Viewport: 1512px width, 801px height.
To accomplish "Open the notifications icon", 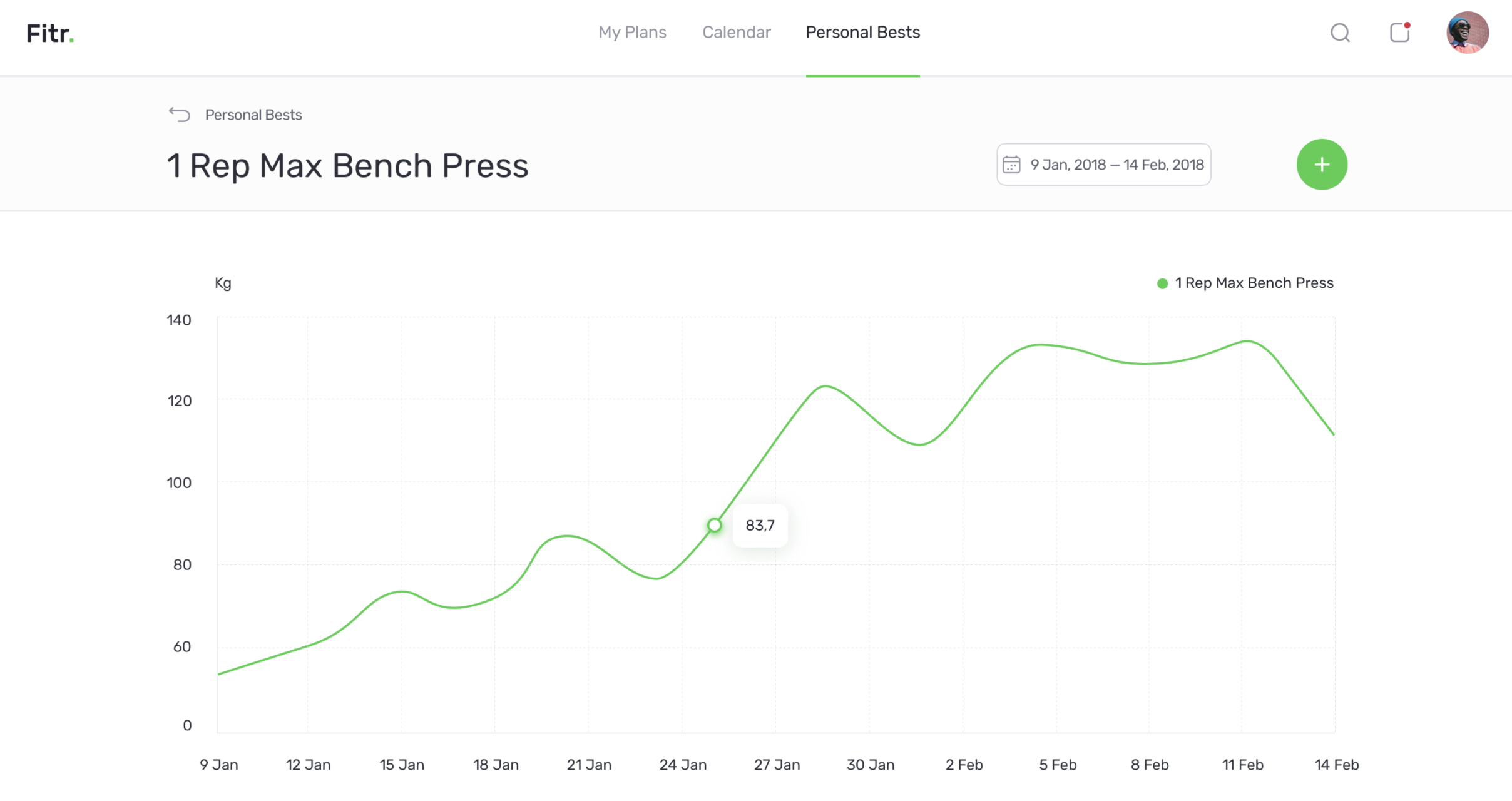I will pyautogui.click(x=1399, y=33).
